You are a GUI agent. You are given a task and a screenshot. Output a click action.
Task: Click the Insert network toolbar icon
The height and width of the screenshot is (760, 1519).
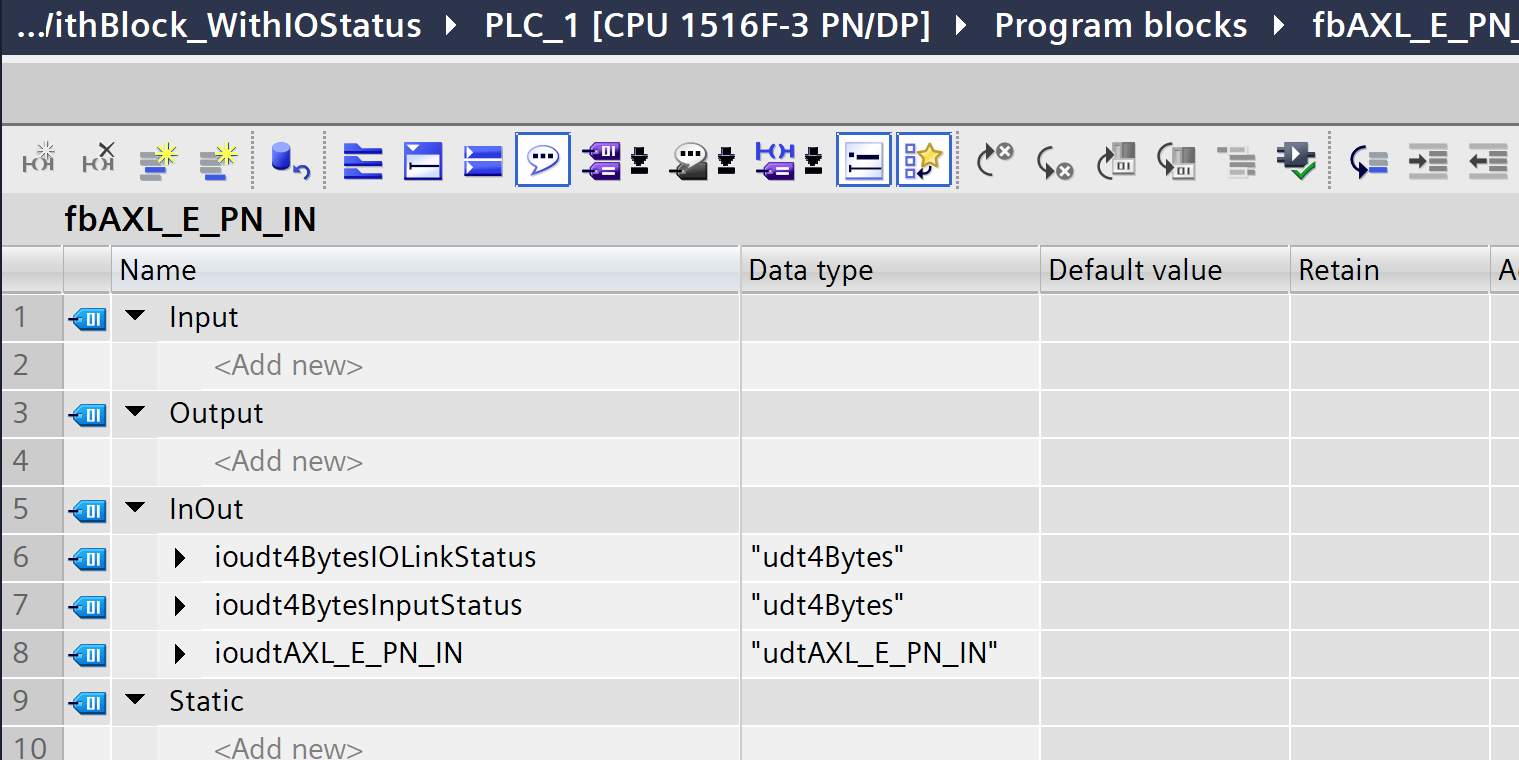pos(39,160)
